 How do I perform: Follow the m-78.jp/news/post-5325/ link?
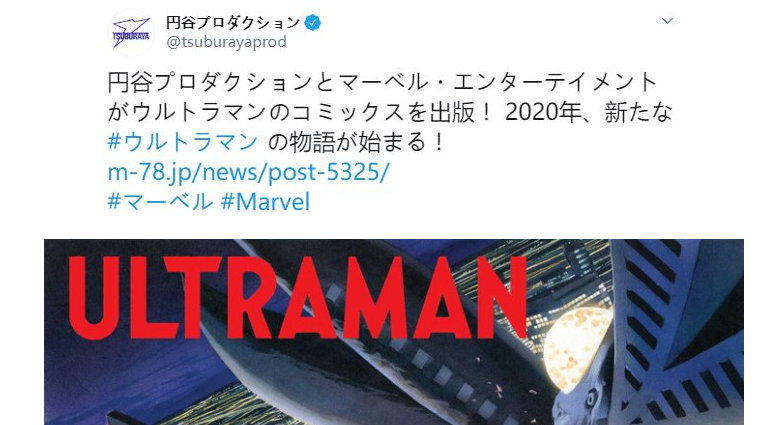point(249,172)
